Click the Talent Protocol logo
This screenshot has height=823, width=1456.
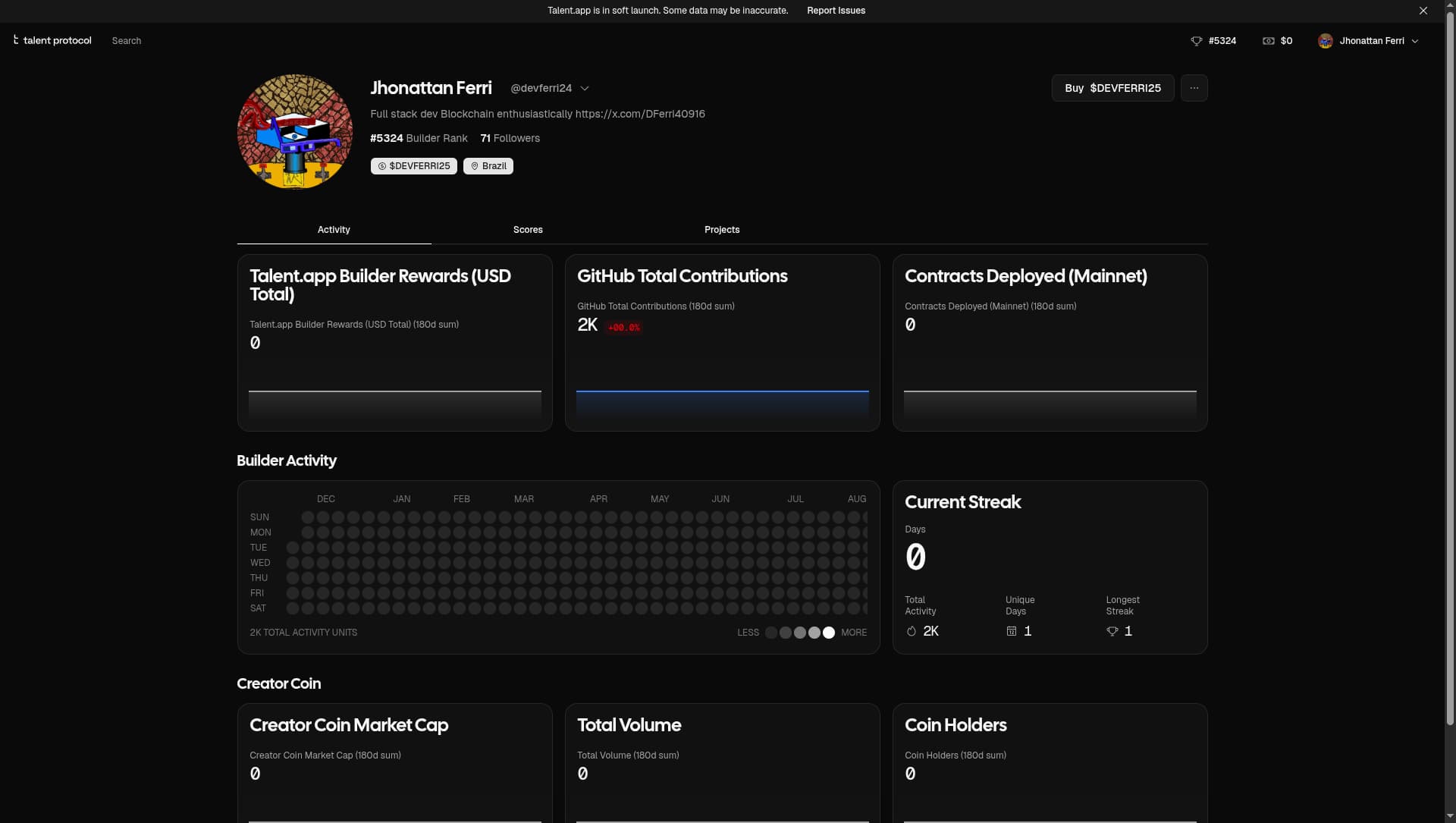[52, 40]
